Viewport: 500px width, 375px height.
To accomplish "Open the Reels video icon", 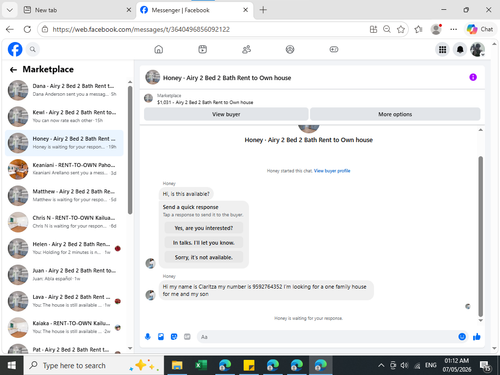I will (202, 49).
